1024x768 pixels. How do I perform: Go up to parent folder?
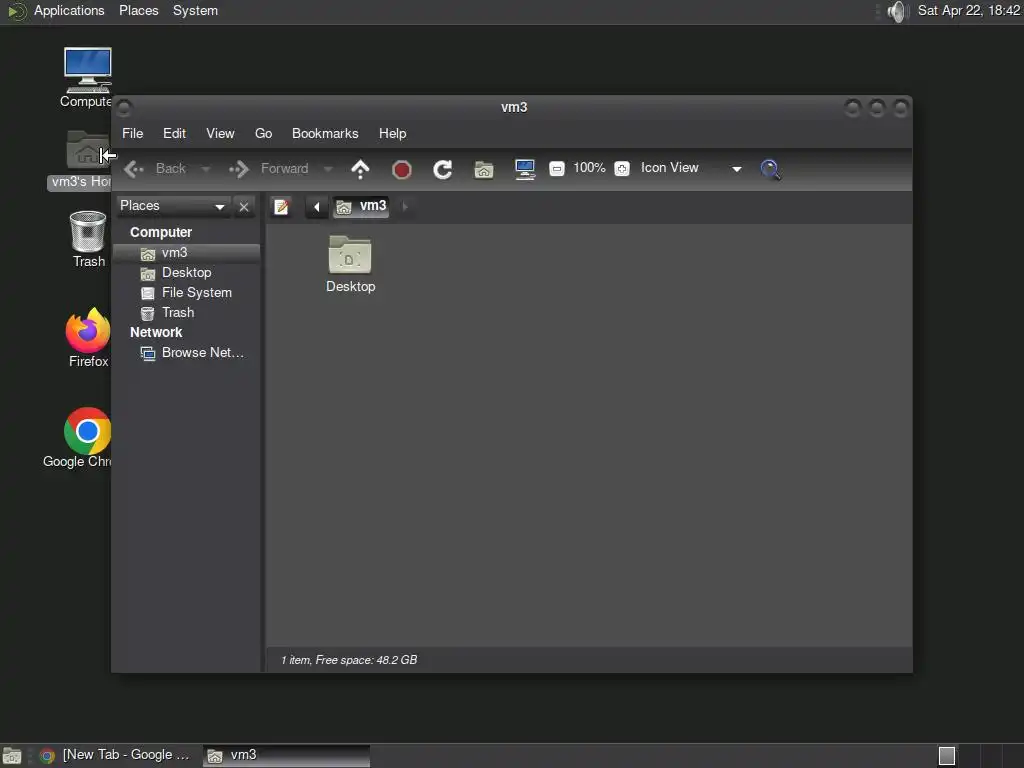[360, 169]
